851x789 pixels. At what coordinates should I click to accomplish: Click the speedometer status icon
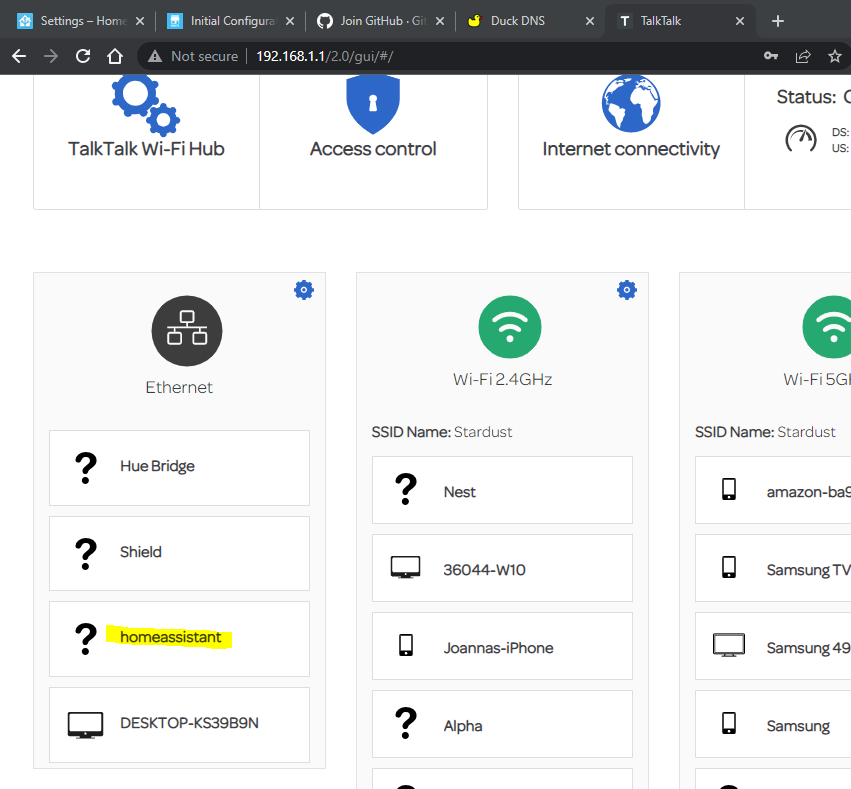[x=801, y=139]
